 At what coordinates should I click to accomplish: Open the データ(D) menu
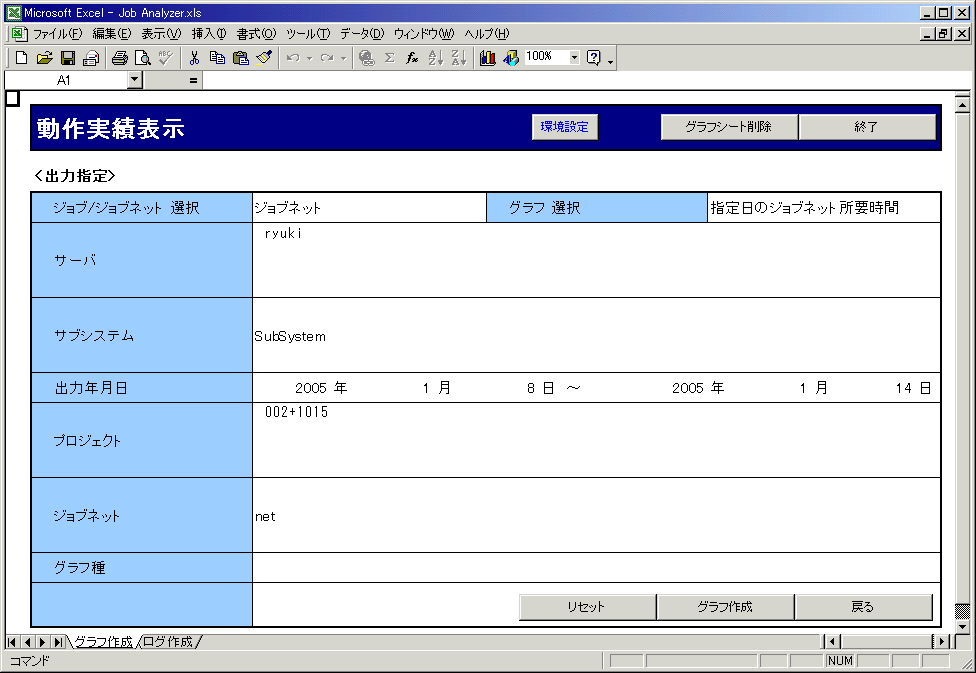tap(362, 34)
